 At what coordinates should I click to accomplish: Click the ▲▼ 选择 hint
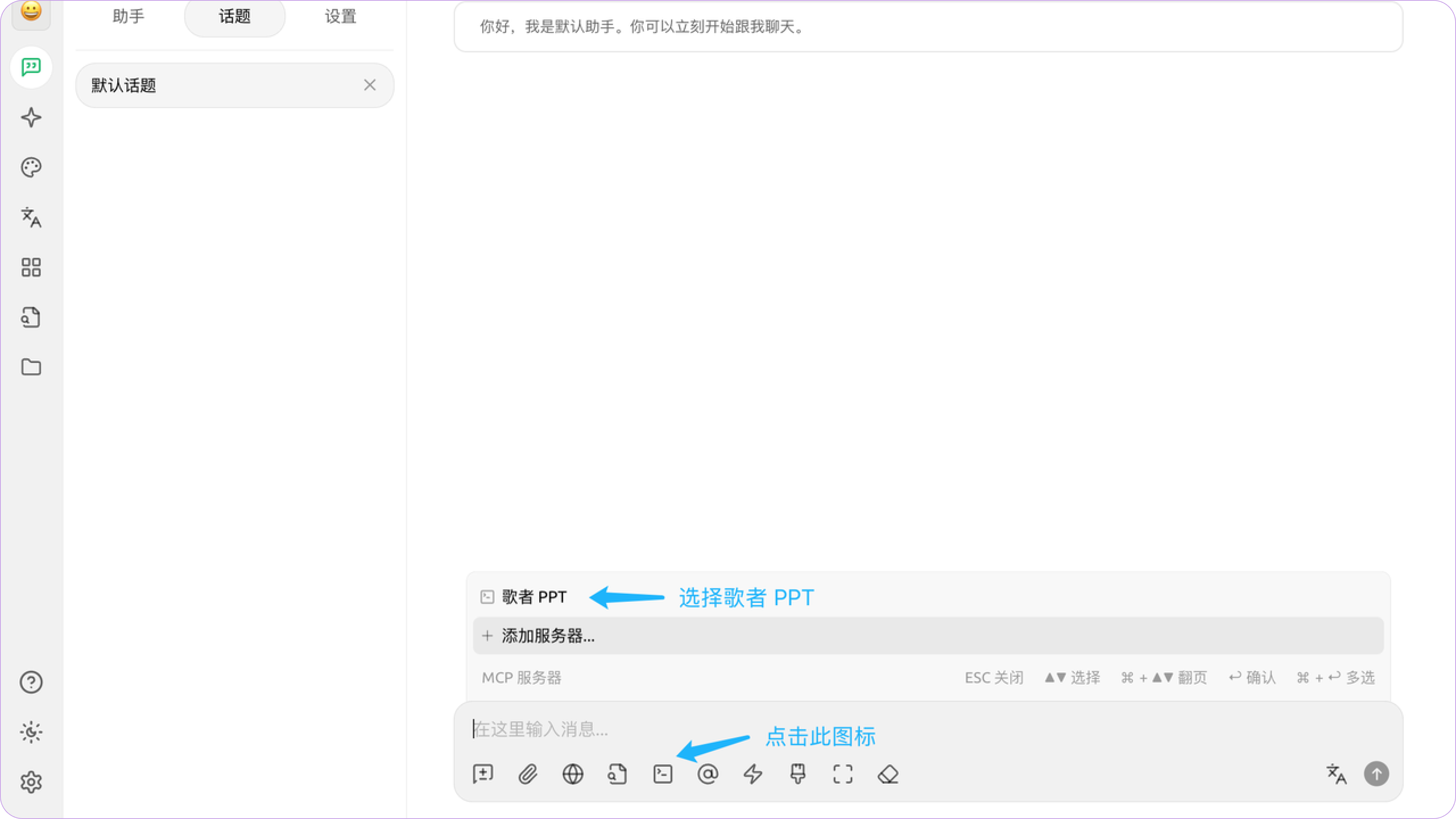click(1072, 678)
